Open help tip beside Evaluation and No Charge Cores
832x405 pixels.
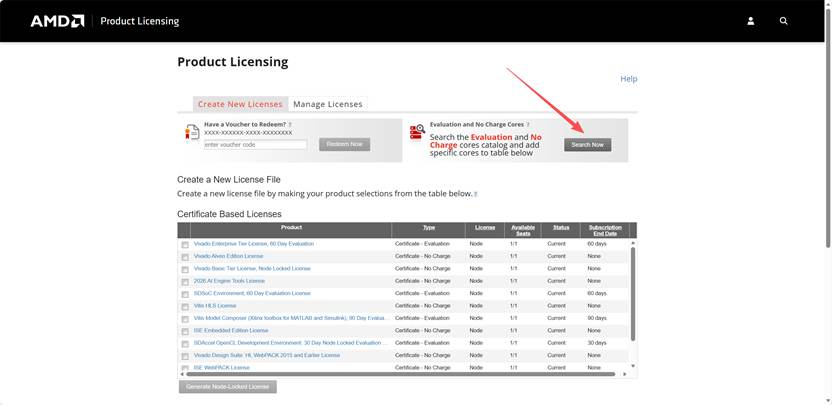(x=527, y=125)
